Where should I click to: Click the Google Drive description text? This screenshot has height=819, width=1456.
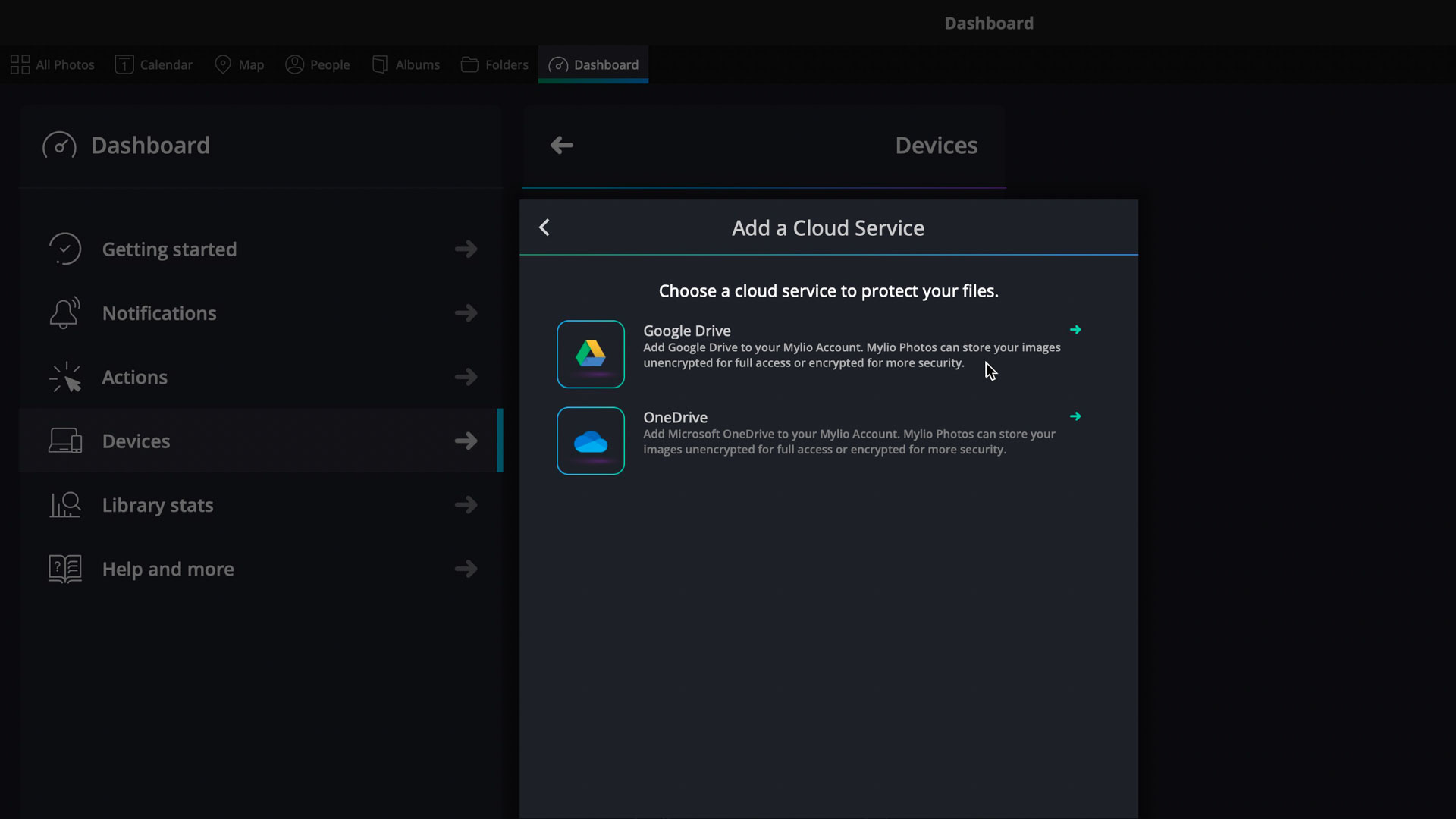tap(852, 355)
